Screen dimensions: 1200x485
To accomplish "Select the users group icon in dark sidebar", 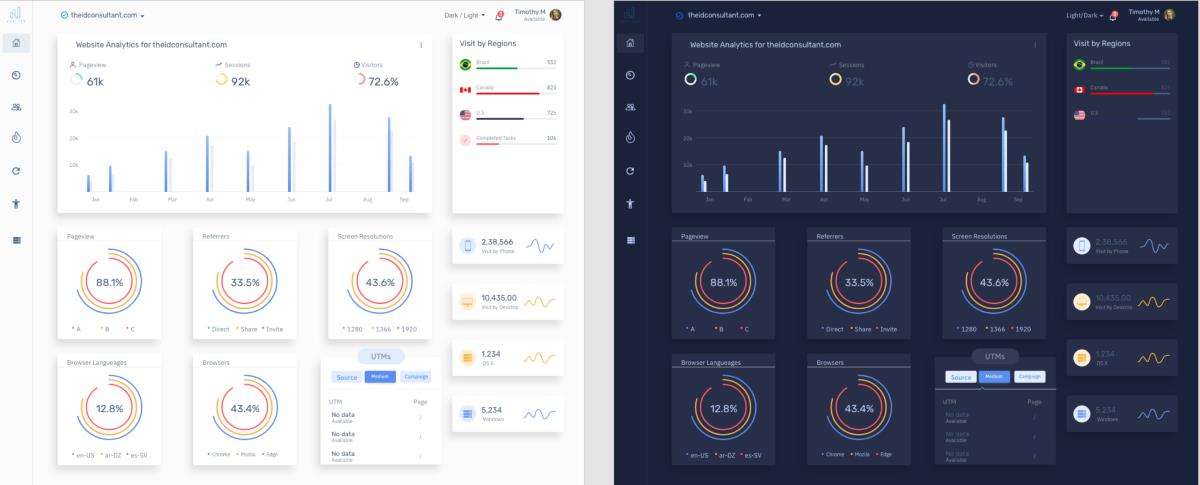I will coord(629,107).
